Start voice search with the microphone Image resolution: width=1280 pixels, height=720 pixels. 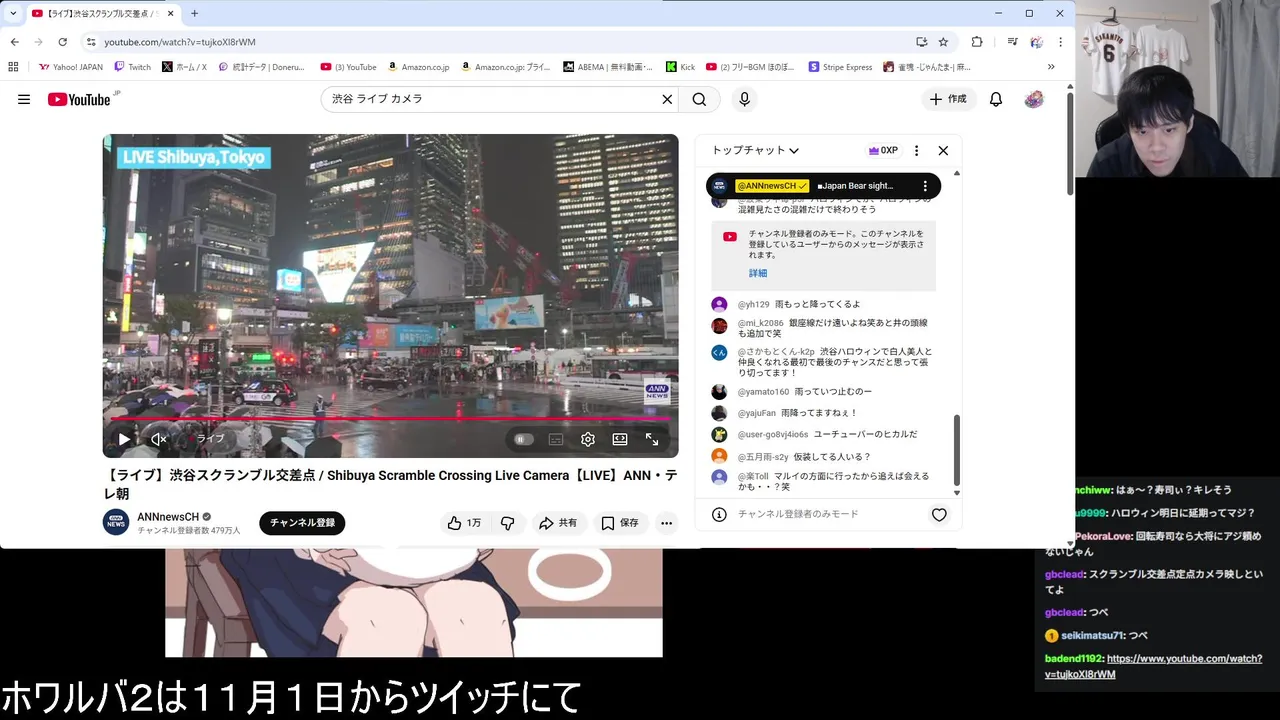(744, 99)
